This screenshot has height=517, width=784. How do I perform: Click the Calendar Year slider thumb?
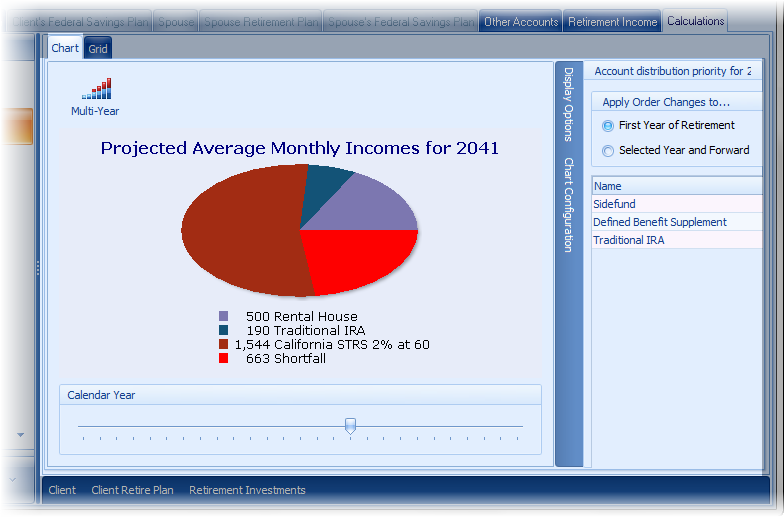350,426
